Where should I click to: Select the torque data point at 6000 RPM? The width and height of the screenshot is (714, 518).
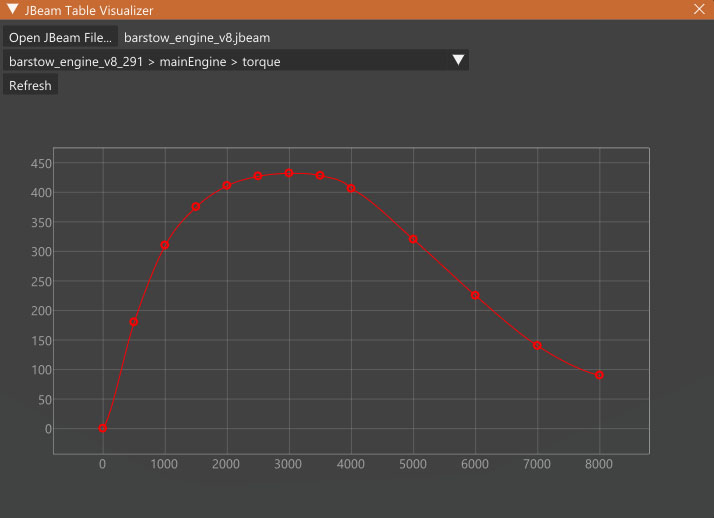pyautogui.click(x=475, y=295)
